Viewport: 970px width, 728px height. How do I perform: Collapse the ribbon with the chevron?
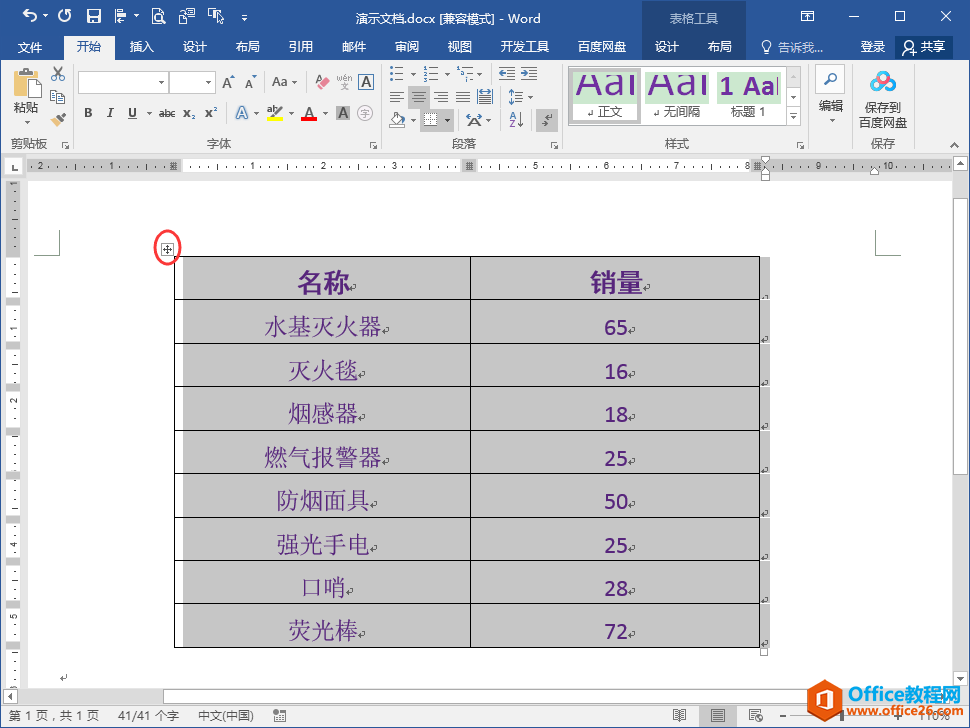(955, 145)
